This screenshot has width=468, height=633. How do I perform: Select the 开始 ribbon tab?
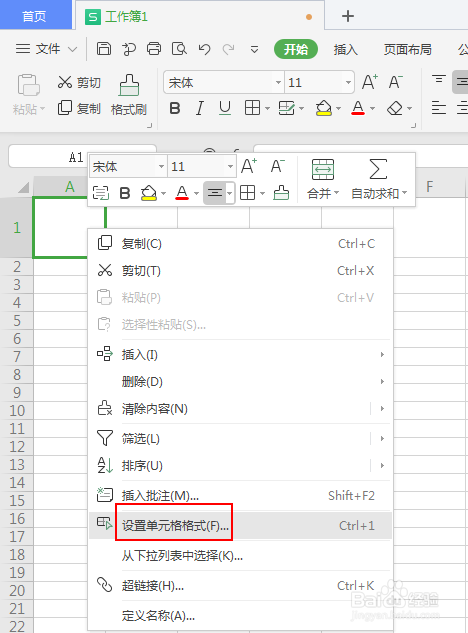tap(296, 49)
